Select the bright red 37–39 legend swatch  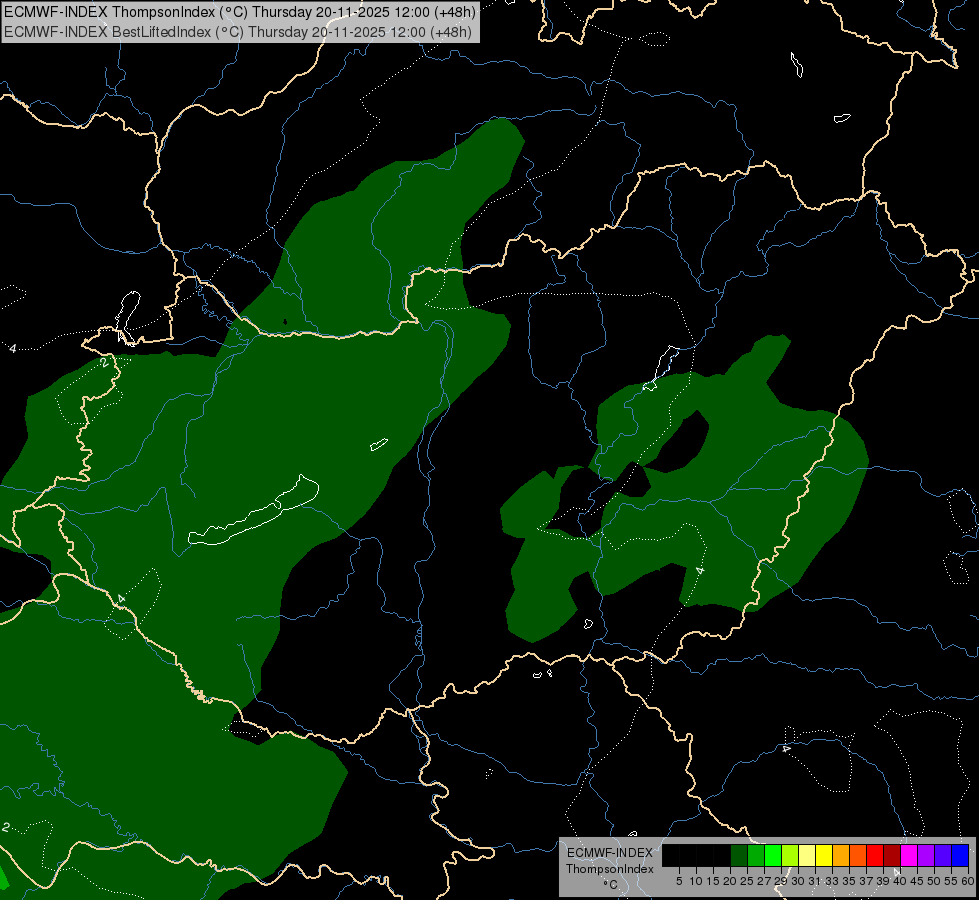(875, 856)
